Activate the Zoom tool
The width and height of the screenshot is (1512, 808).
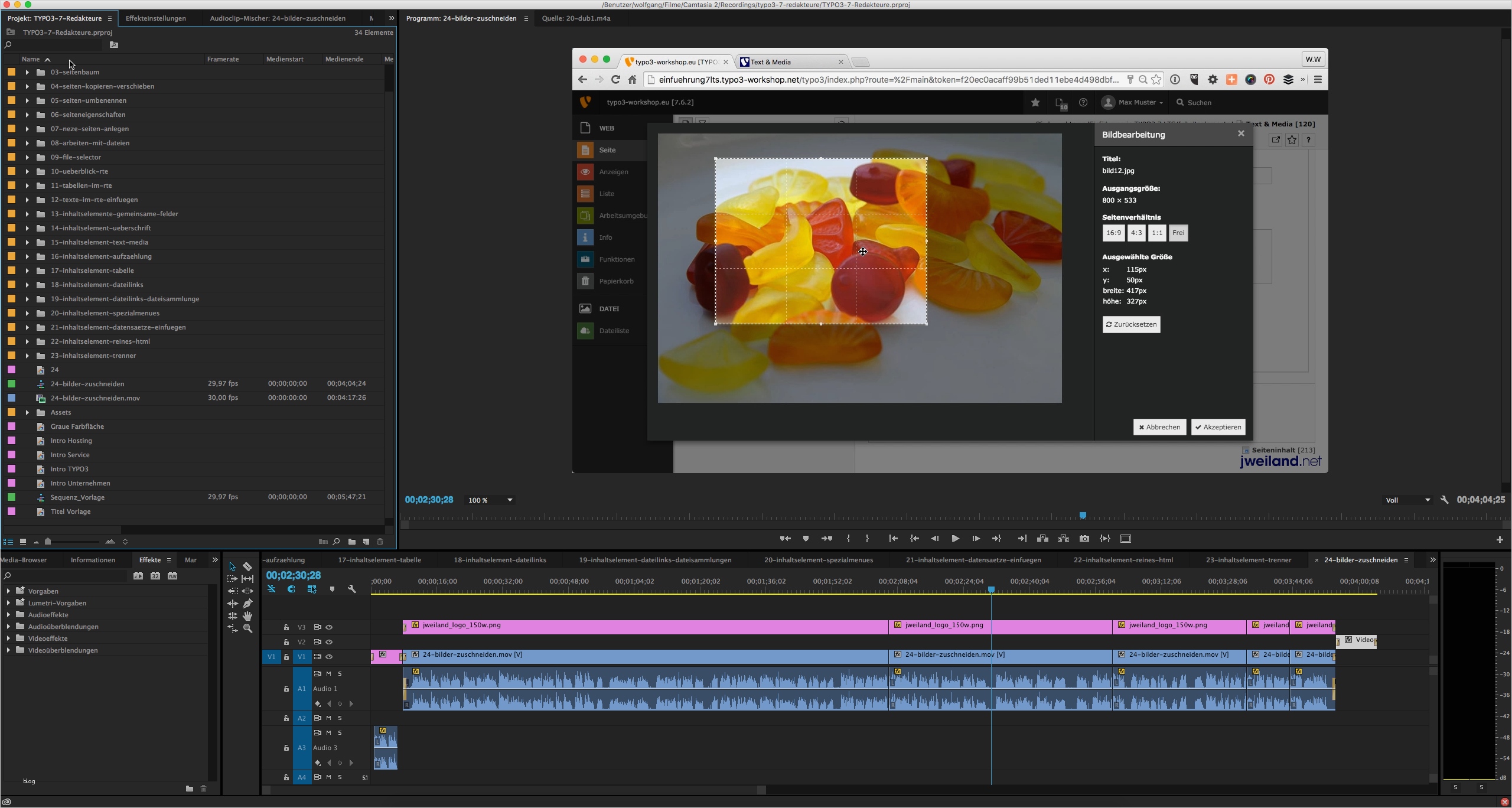[x=247, y=628]
